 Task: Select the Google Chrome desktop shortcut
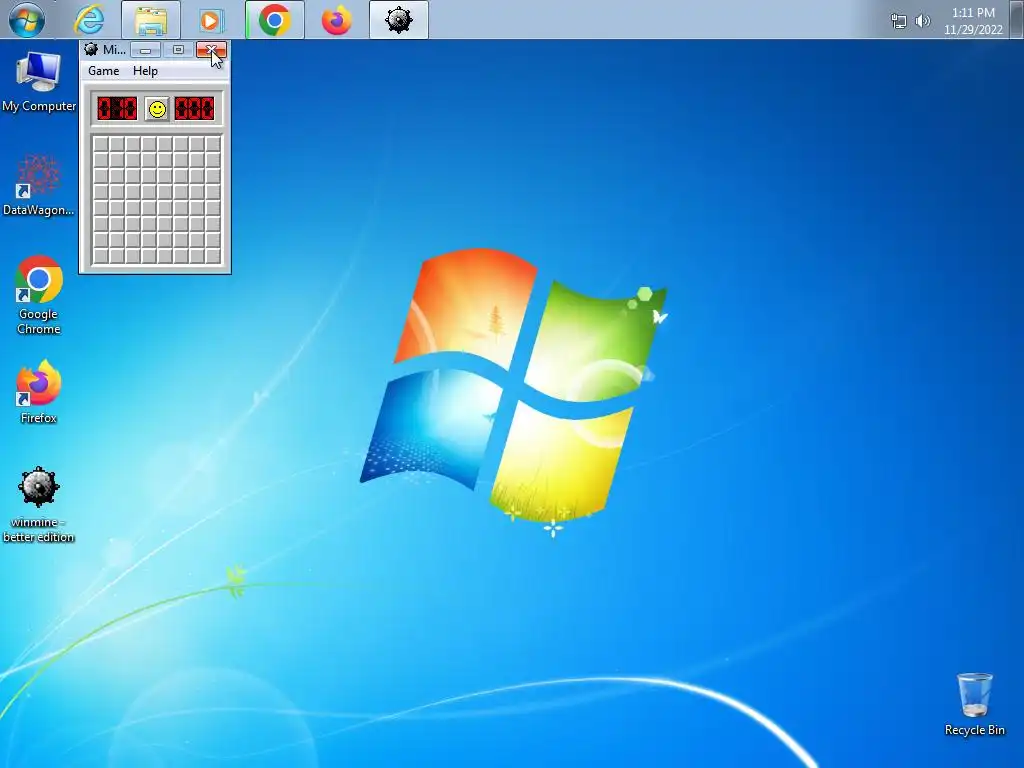pyautogui.click(x=39, y=296)
